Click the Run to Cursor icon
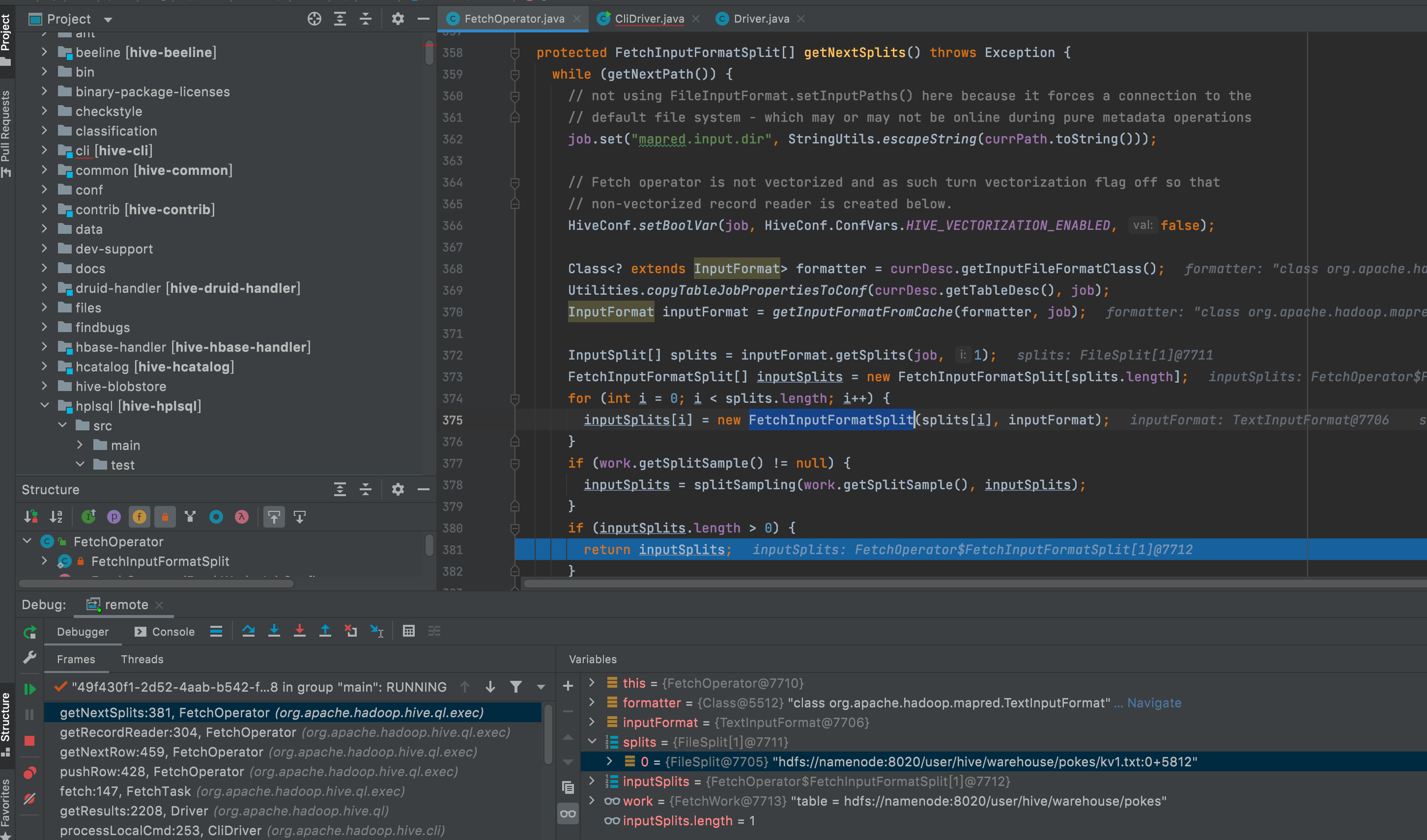The height and width of the screenshot is (840, 1427). coord(376,631)
